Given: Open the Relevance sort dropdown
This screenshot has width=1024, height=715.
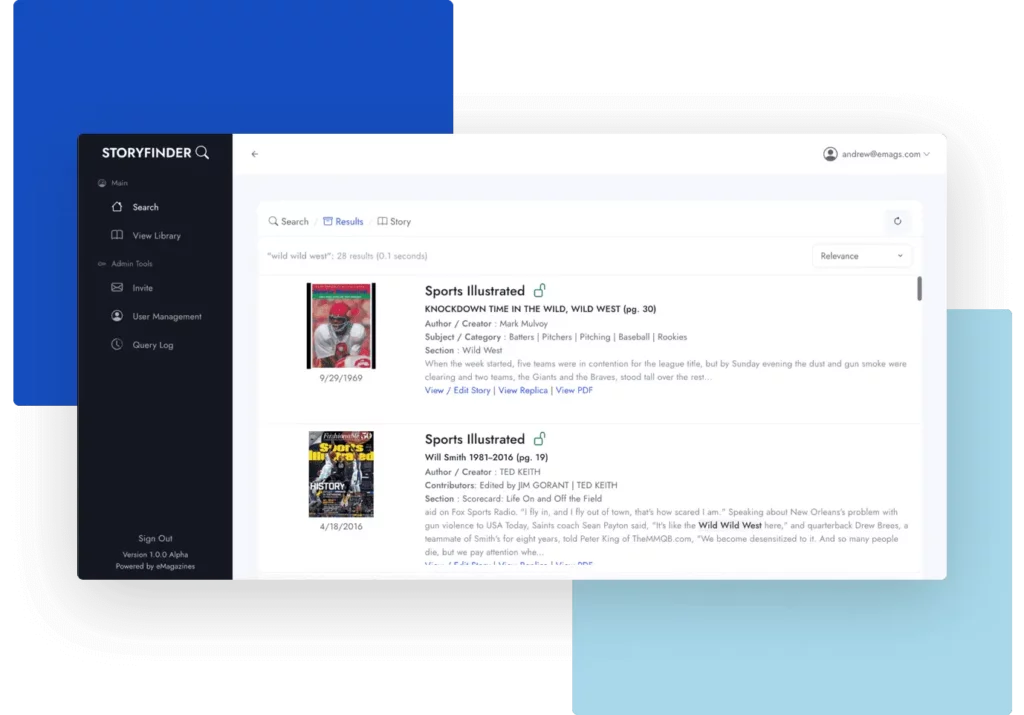Looking at the screenshot, I should [x=861, y=256].
